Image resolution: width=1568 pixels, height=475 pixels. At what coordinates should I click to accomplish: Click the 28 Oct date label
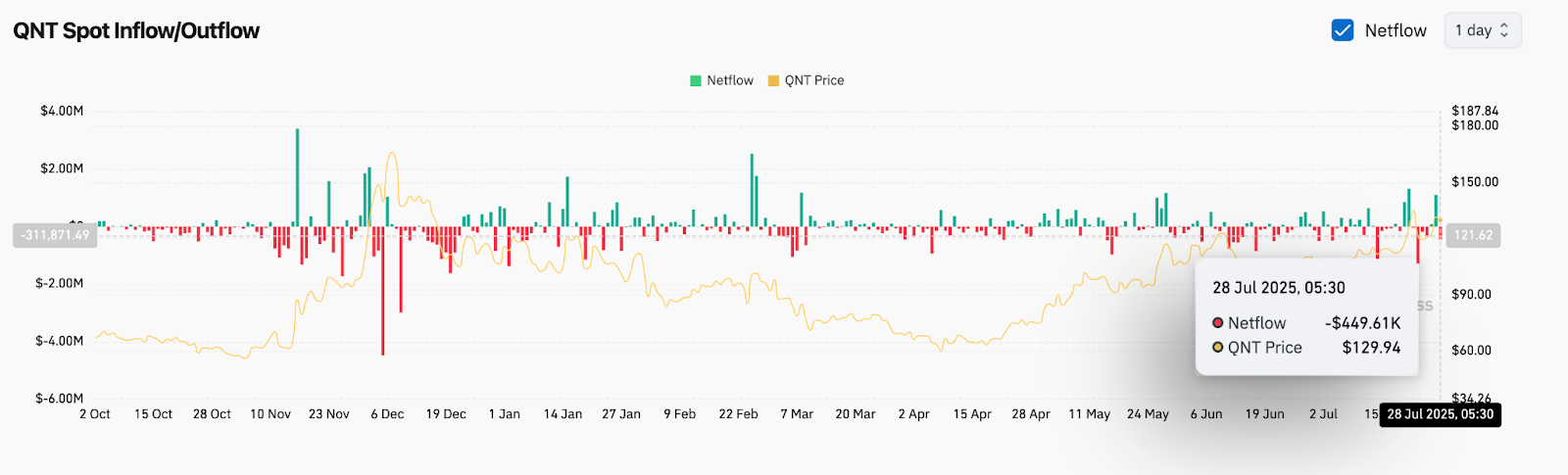coord(212,414)
